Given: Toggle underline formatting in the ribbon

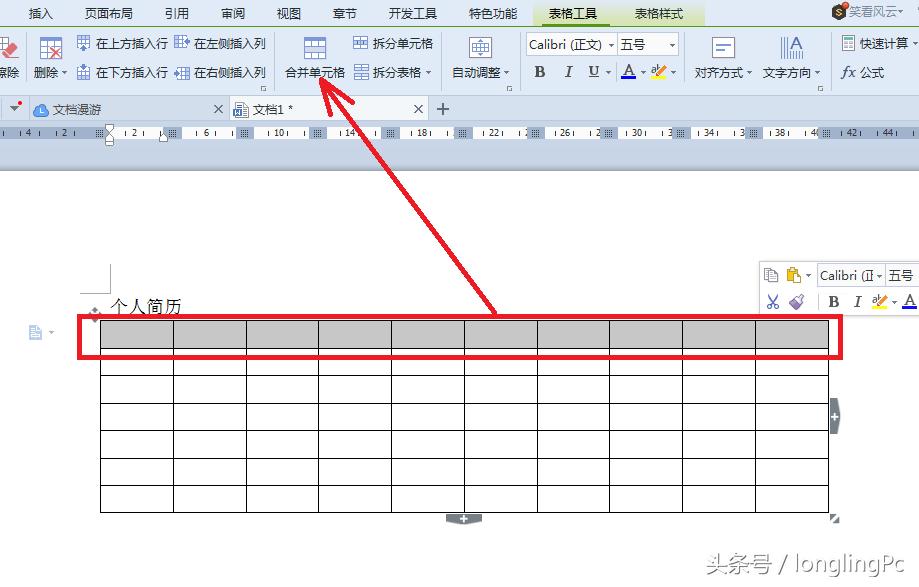Looking at the screenshot, I should [593, 72].
